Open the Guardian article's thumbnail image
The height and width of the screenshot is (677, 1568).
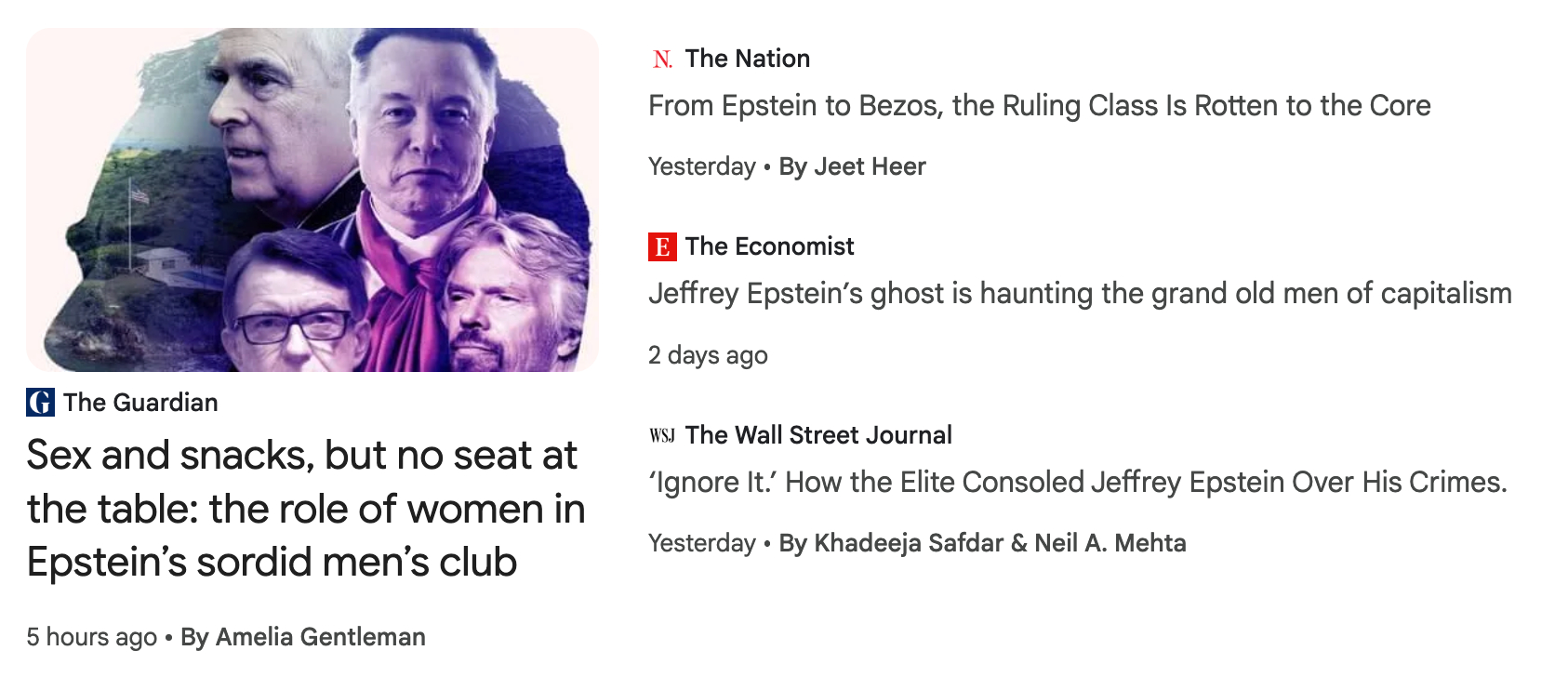point(312,200)
